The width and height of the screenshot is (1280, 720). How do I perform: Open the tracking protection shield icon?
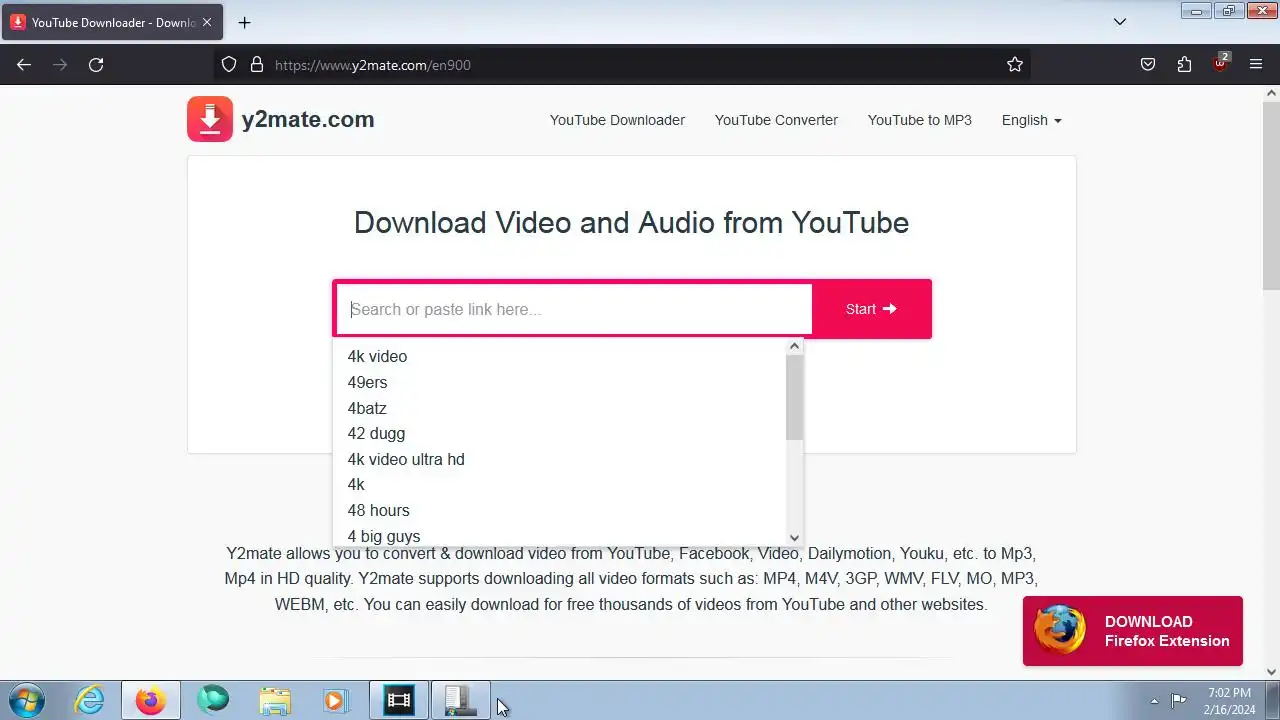coord(229,65)
